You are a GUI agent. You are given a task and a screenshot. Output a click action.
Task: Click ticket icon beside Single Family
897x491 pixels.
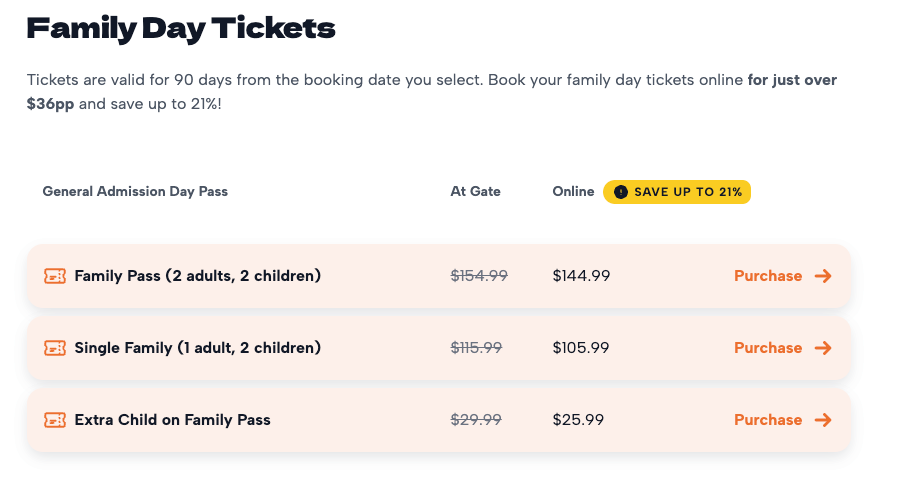(55, 348)
